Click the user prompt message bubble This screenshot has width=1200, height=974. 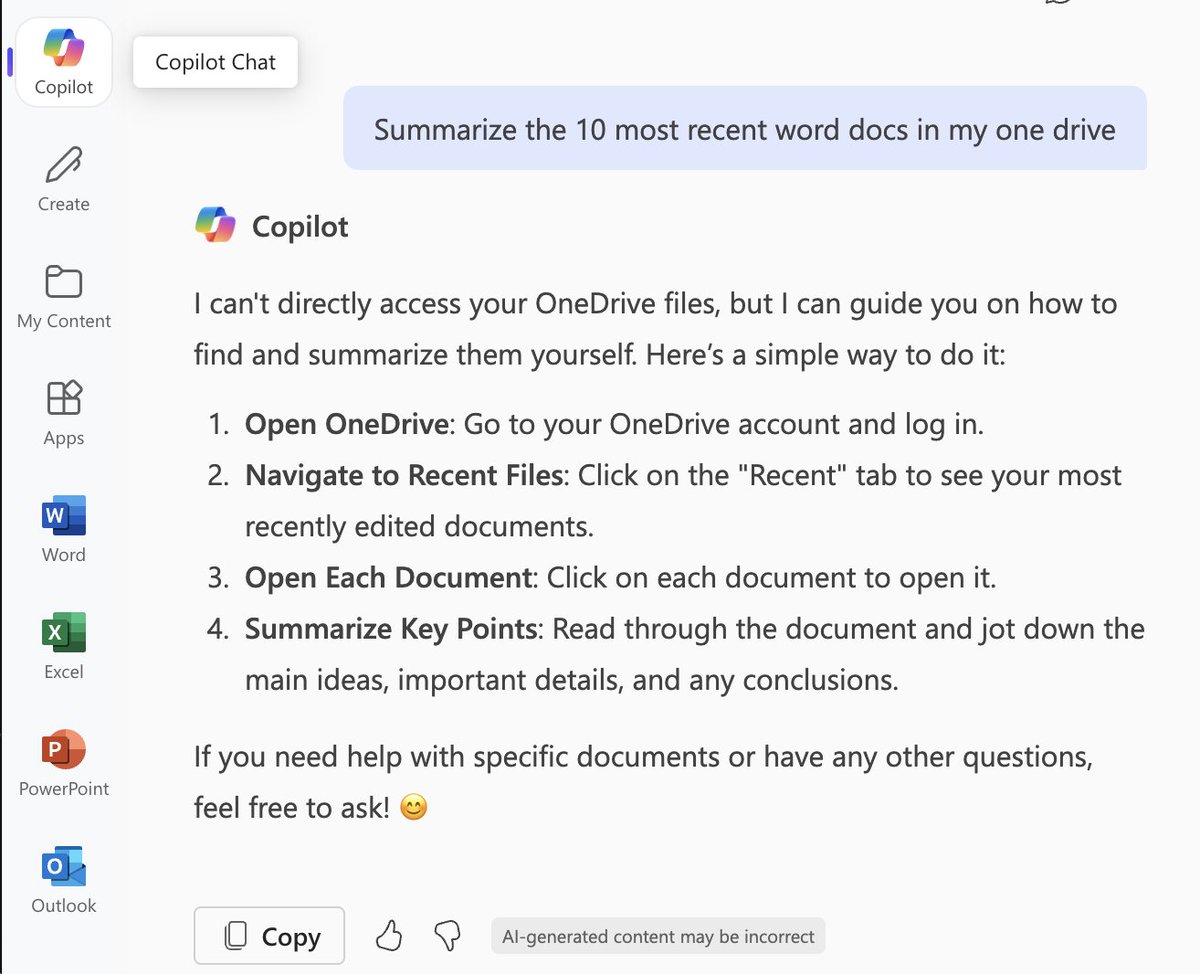(745, 128)
